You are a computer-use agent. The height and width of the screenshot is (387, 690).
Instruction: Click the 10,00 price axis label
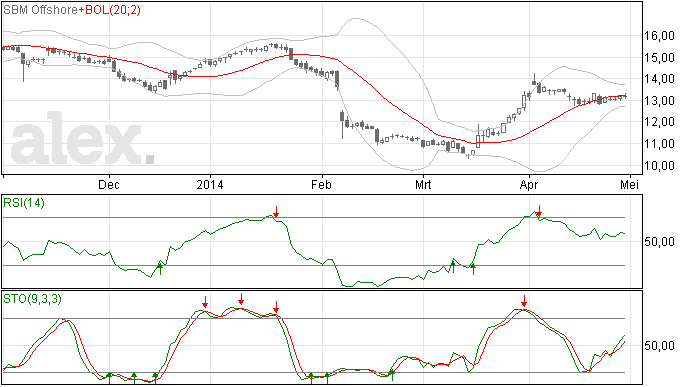pyautogui.click(x=659, y=166)
